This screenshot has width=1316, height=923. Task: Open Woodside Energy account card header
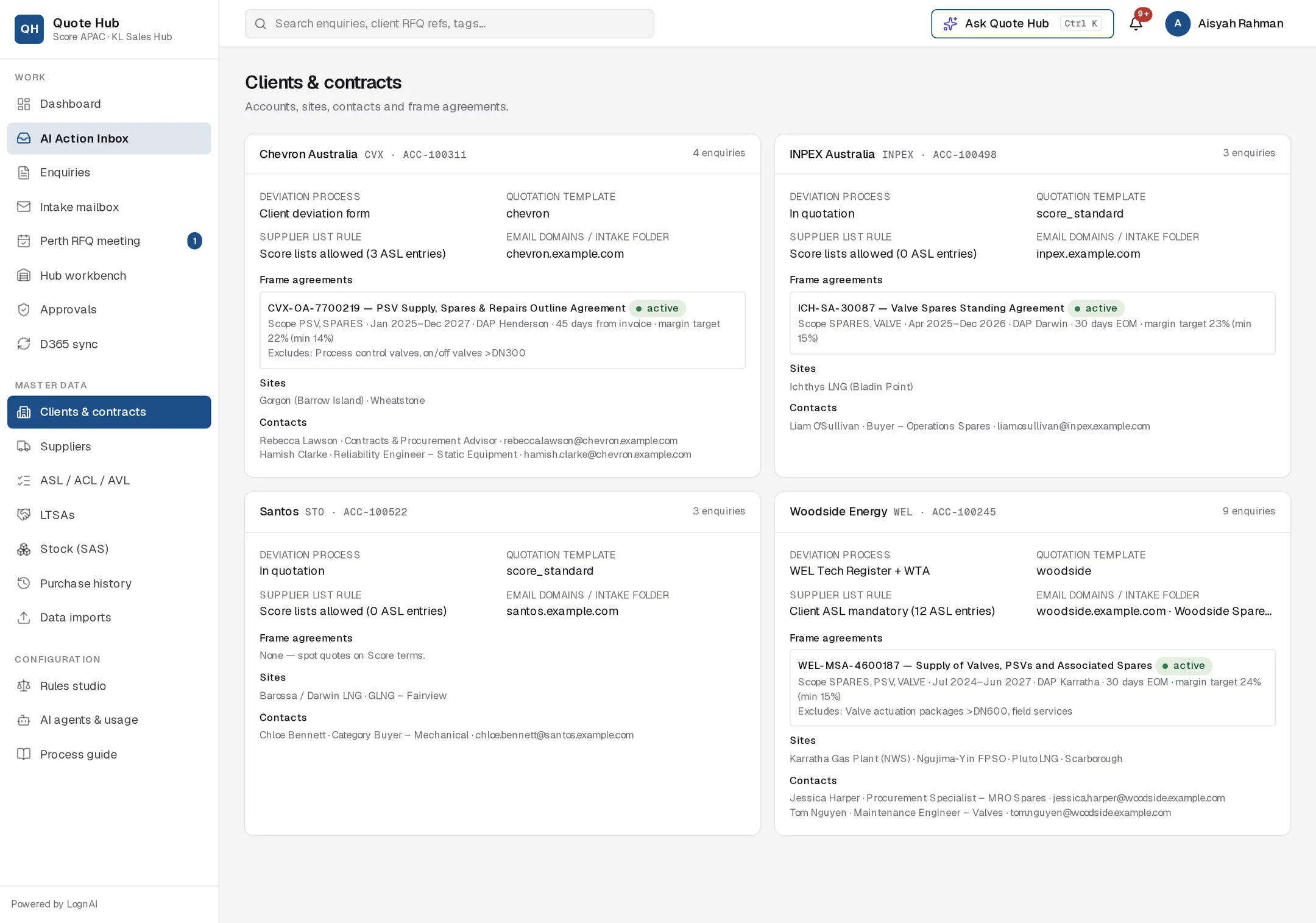click(1033, 512)
